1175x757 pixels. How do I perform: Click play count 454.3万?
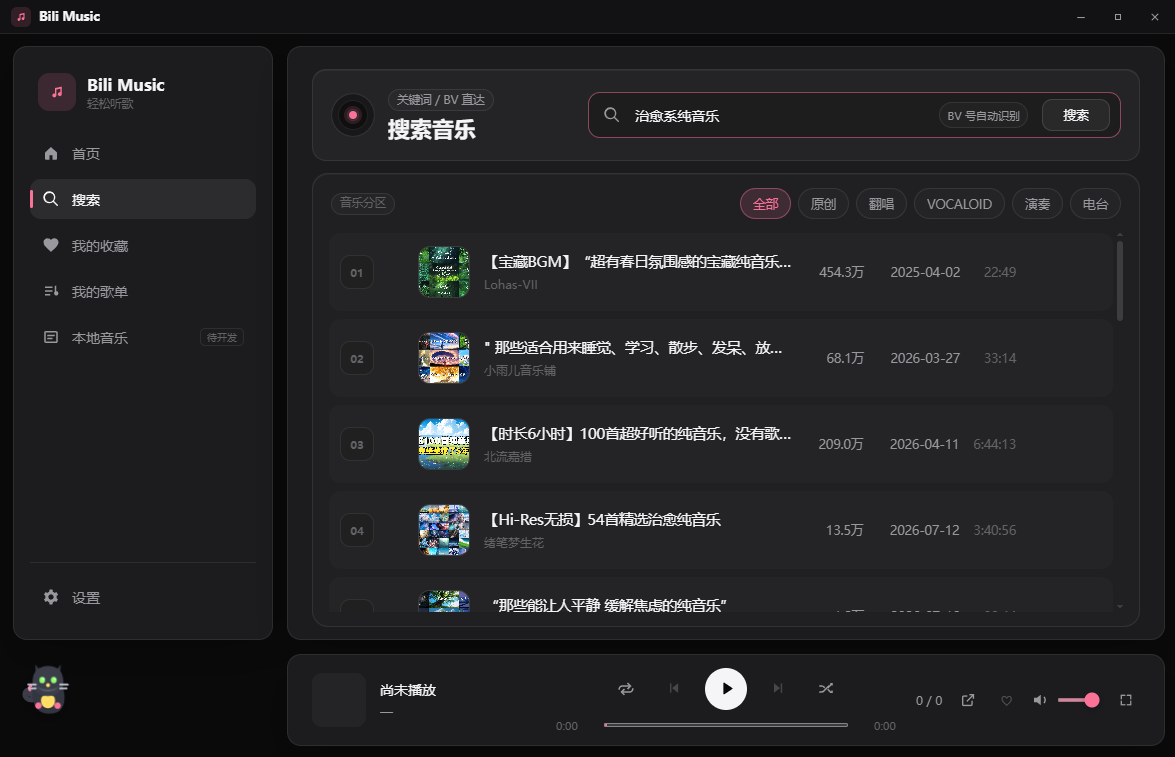[x=841, y=272]
